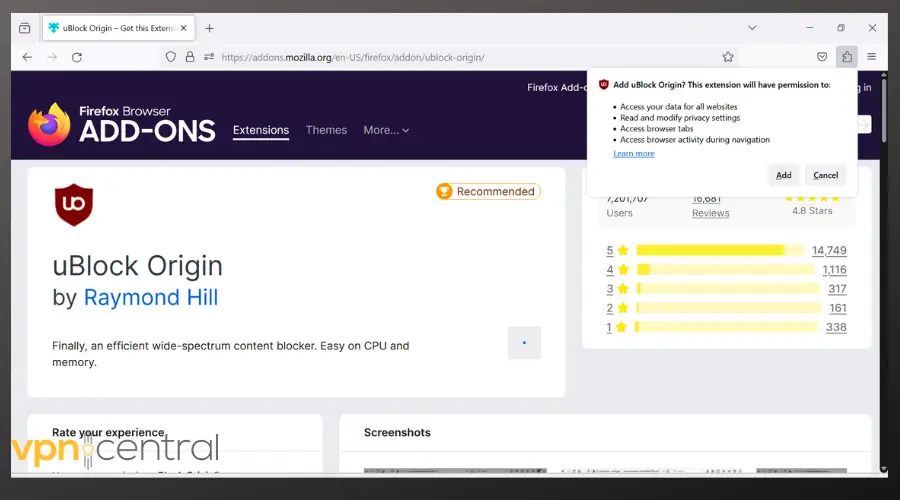
Task: Click the uBlock Origin title text
Action: (137, 266)
